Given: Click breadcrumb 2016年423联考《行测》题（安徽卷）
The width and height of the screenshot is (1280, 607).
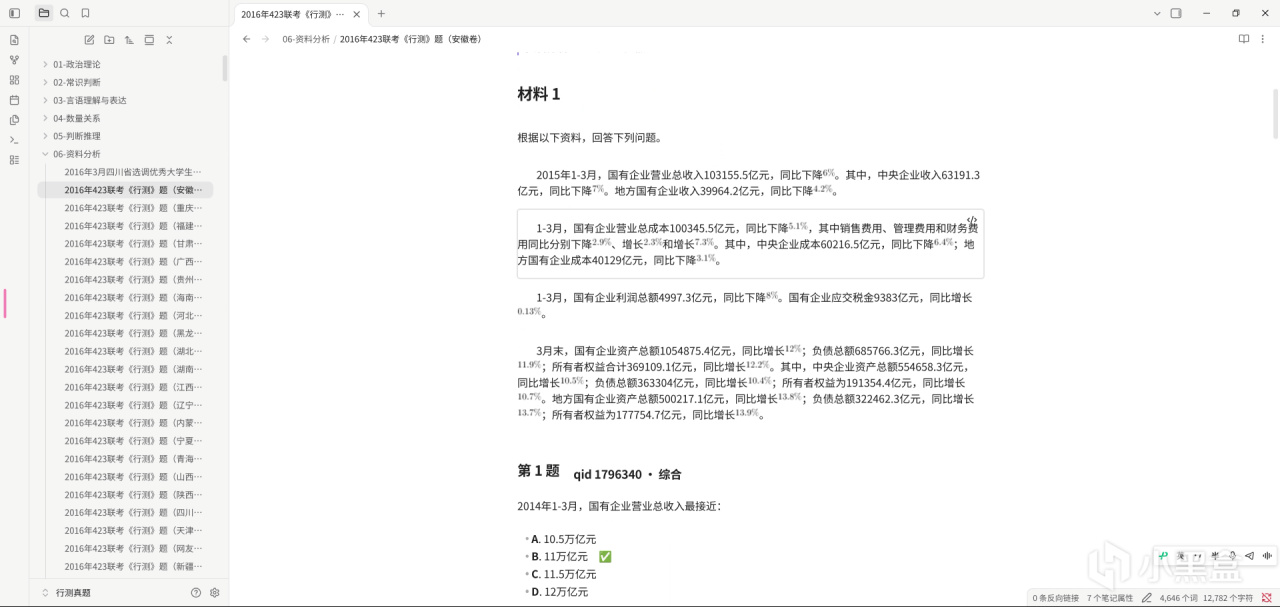Looking at the screenshot, I should click(x=410, y=39).
